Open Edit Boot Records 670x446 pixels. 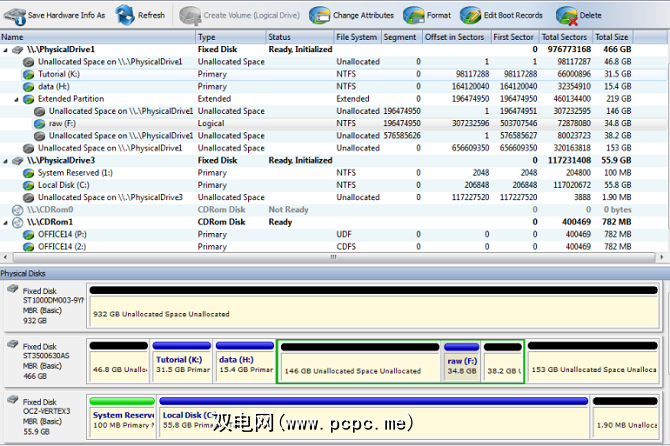click(x=470, y=15)
